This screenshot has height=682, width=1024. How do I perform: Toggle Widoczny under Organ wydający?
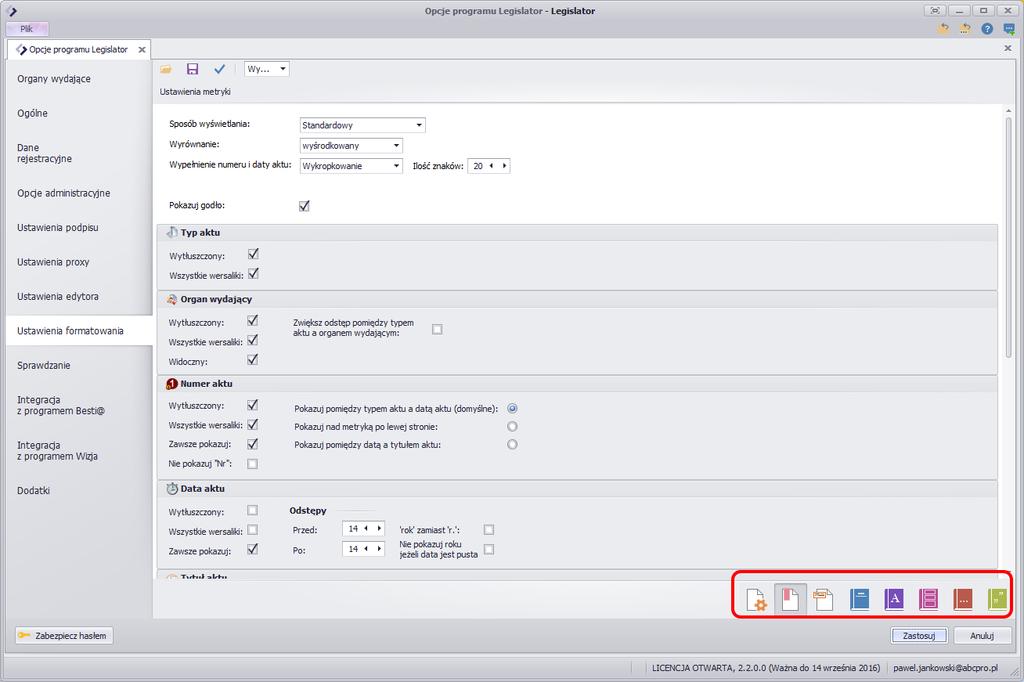(252, 360)
